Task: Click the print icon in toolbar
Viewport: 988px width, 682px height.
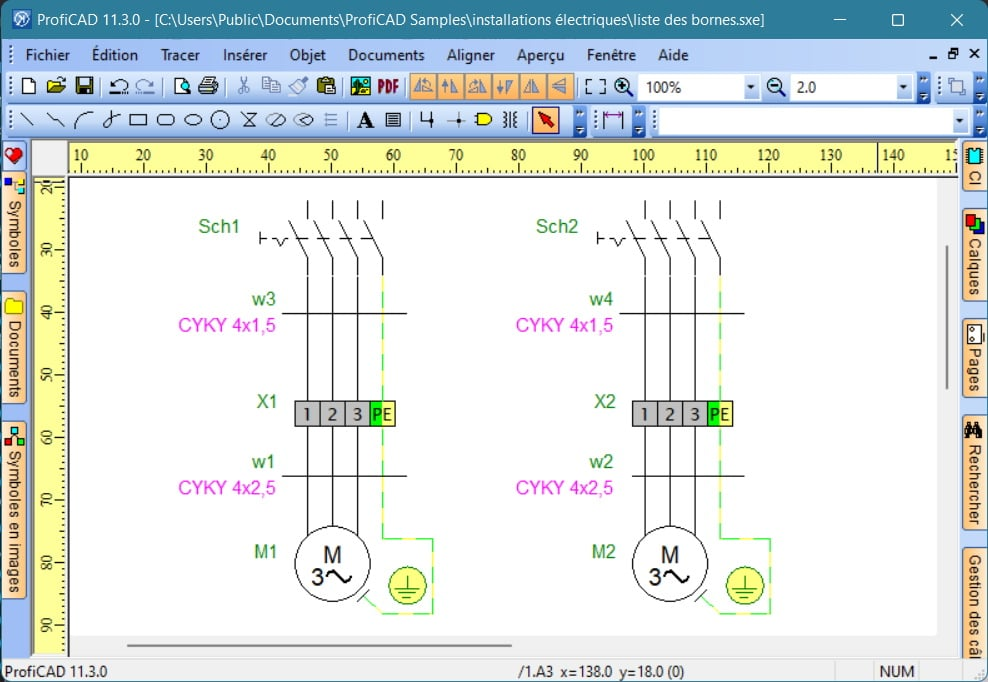Action: (208, 86)
